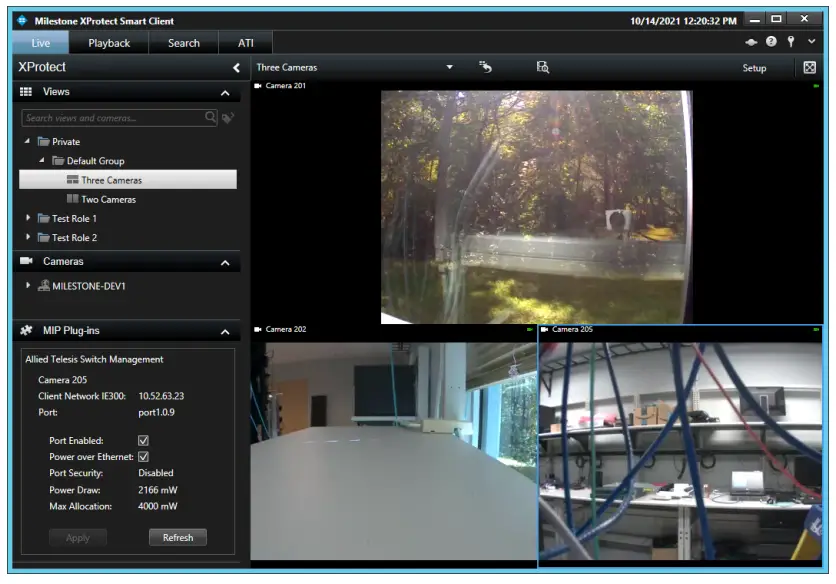
Task: Collapse the Cameras section
Action: pyautogui.click(x=225, y=263)
